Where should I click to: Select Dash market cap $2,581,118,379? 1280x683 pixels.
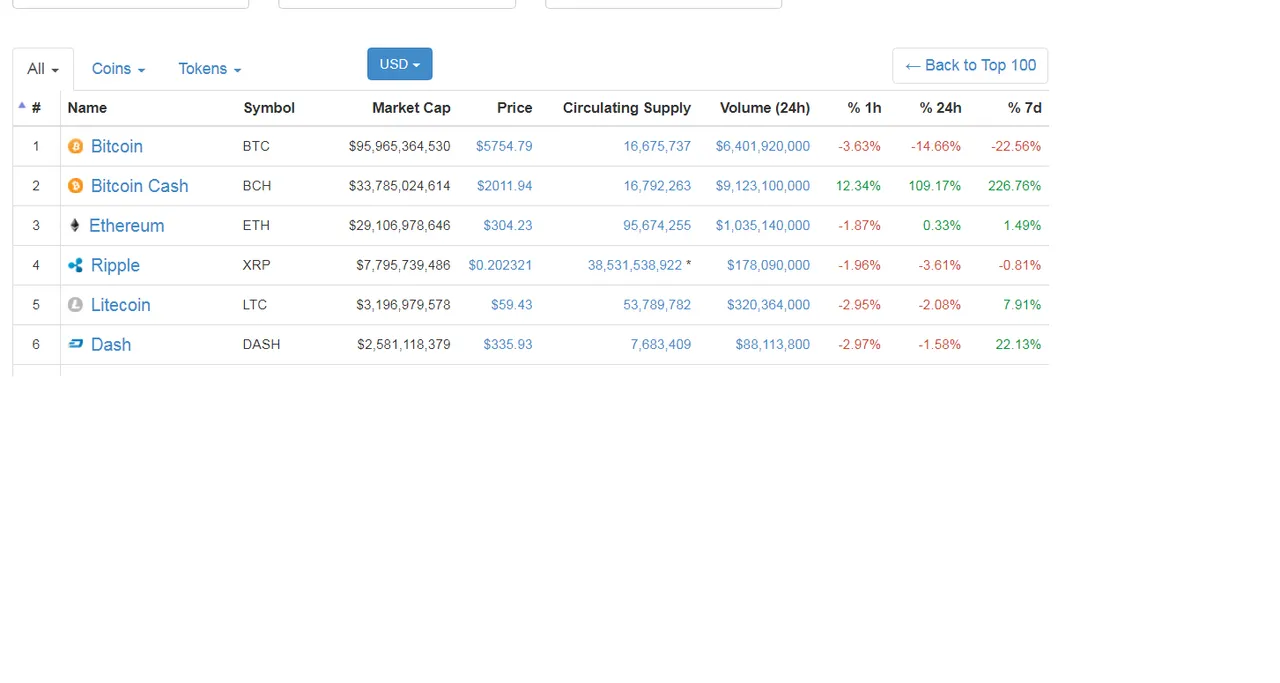tap(404, 344)
